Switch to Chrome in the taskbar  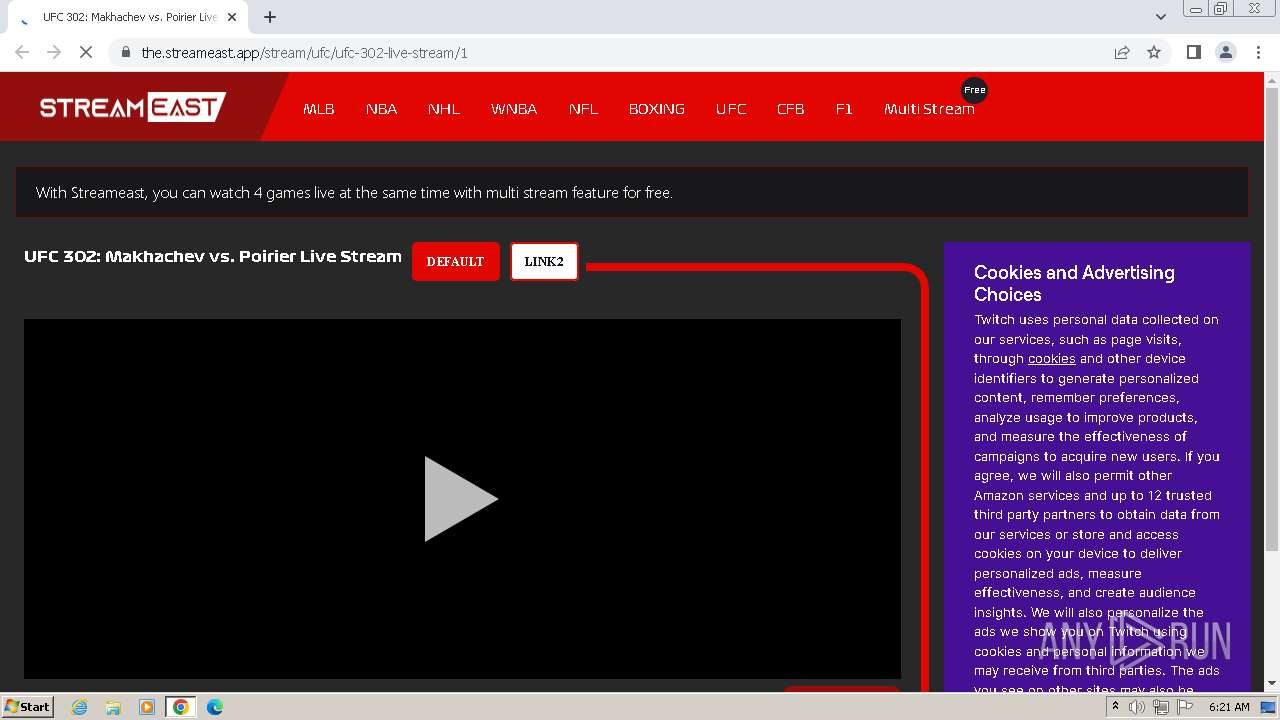[181, 707]
